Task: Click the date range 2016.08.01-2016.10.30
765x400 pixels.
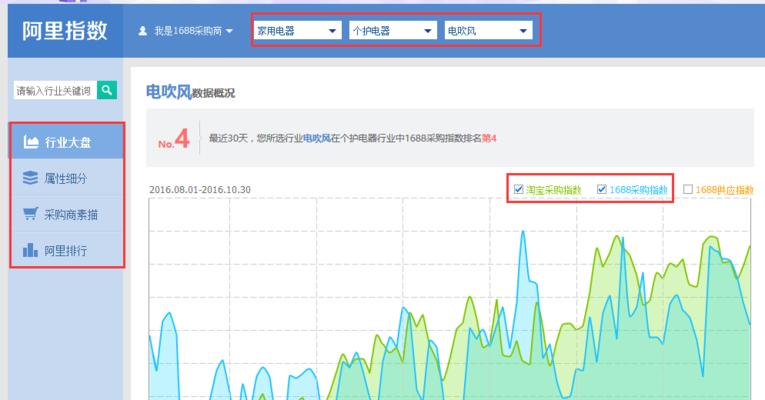Action: click(x=200, y=189)
